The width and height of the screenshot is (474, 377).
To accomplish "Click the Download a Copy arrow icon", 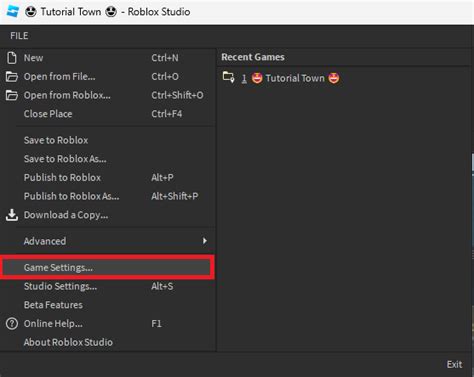I will point(12,215).
